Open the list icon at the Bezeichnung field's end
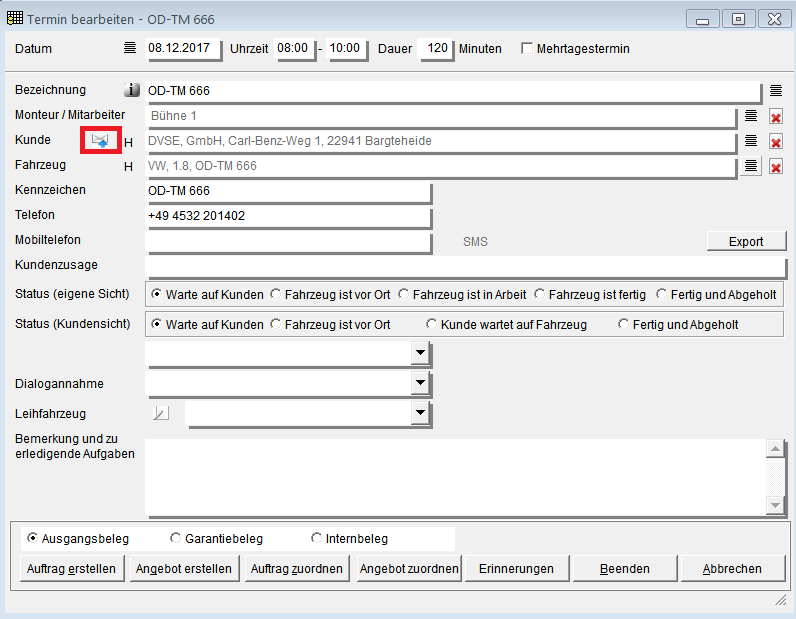Image resolution: width=796 pixels, height=619 pixels. coord(775,91)
